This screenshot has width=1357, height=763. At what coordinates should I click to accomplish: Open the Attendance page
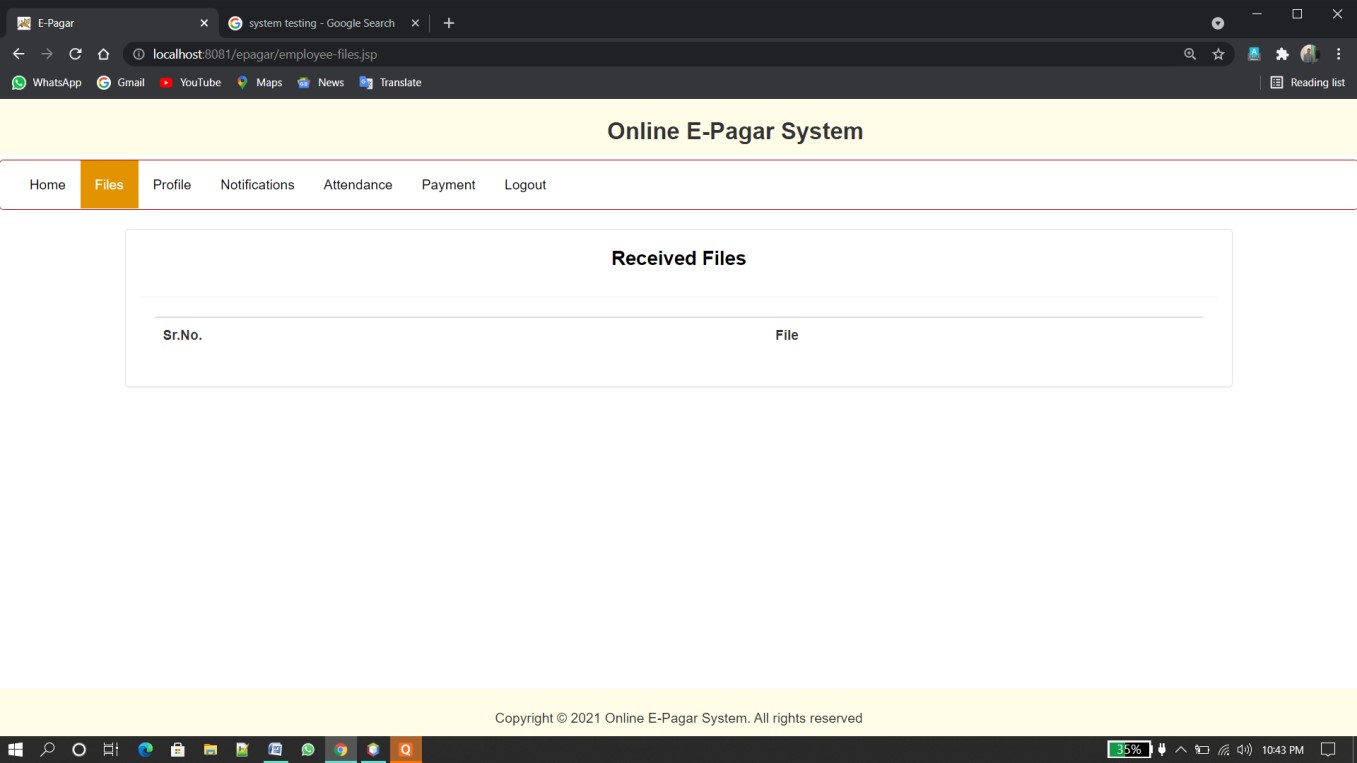pos(357,184)
